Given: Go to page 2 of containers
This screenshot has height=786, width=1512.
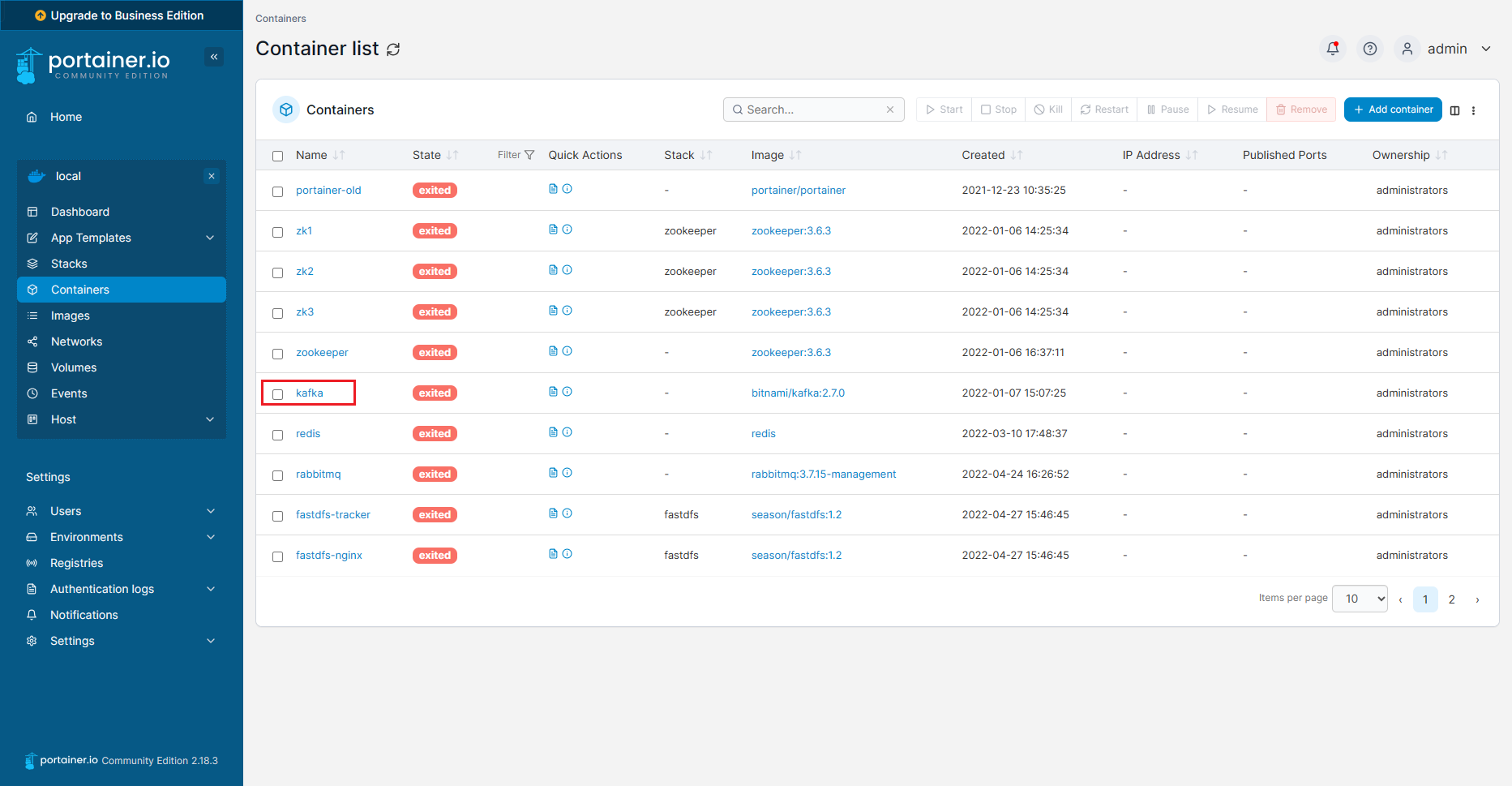Looking at the screenshot, I should (x=1451, y=599).
